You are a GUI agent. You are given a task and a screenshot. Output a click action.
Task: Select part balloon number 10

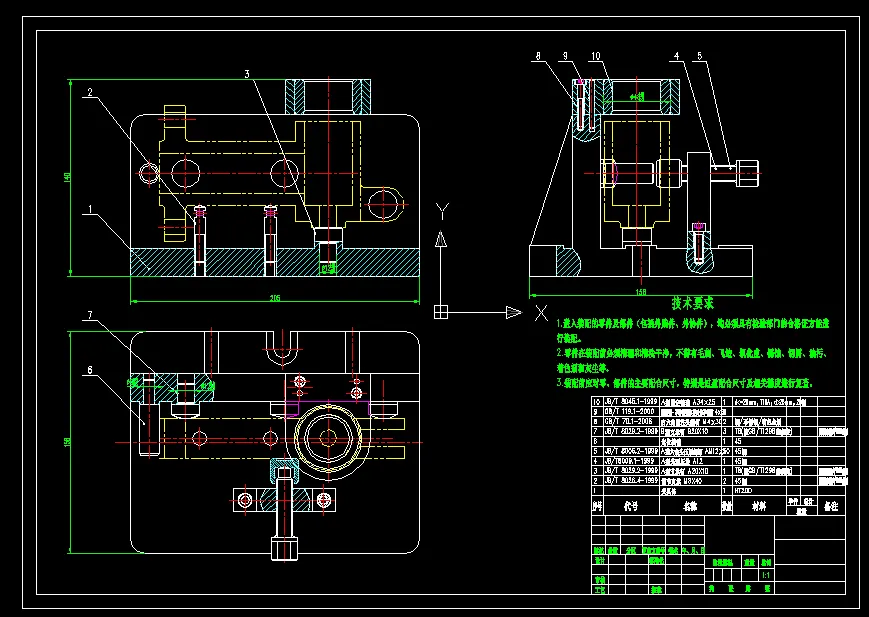[x=595, y=56]
